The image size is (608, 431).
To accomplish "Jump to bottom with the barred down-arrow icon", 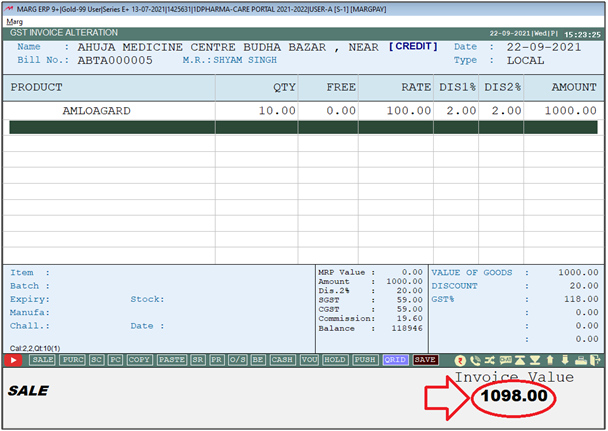I will tap(535, 360).
